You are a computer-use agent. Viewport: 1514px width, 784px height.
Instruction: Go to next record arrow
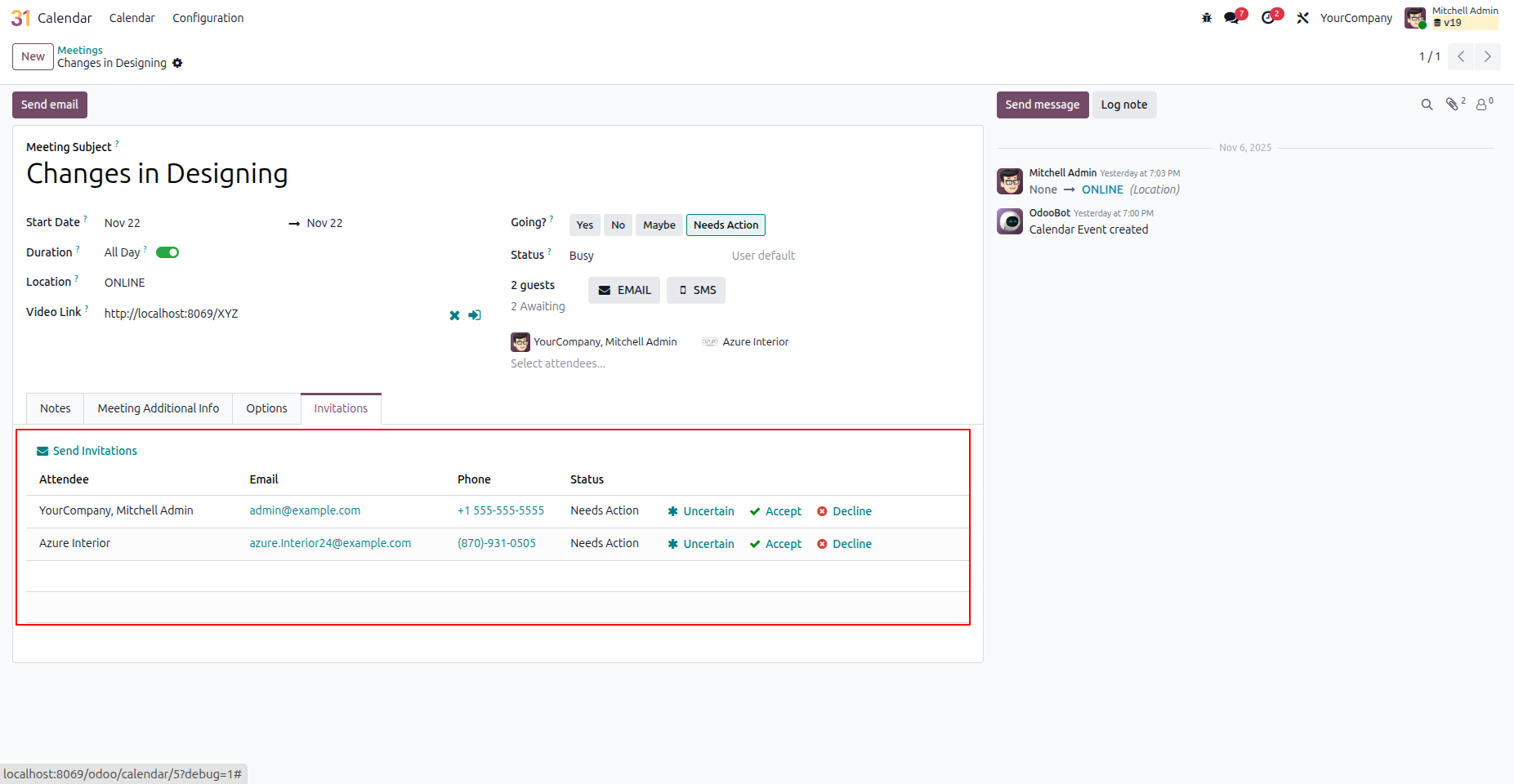point(1488,56)
